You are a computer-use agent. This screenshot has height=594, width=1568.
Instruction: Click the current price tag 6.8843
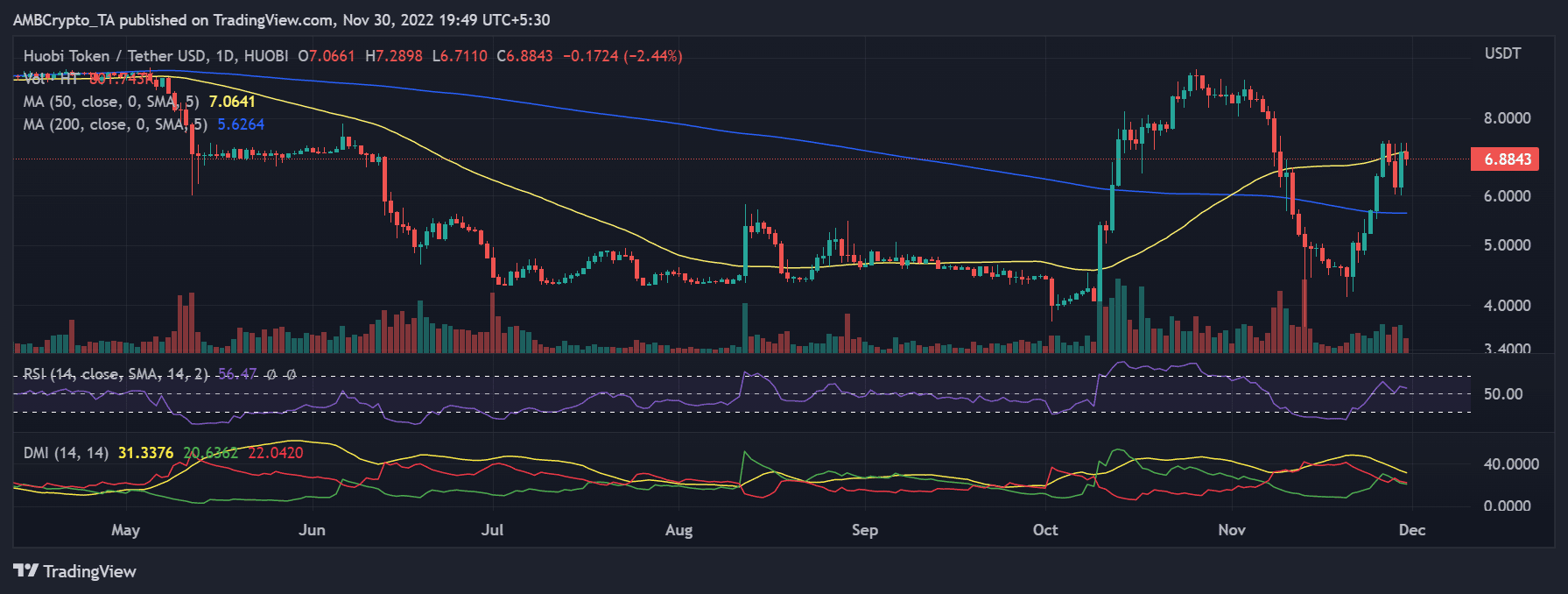point(1506,159)
